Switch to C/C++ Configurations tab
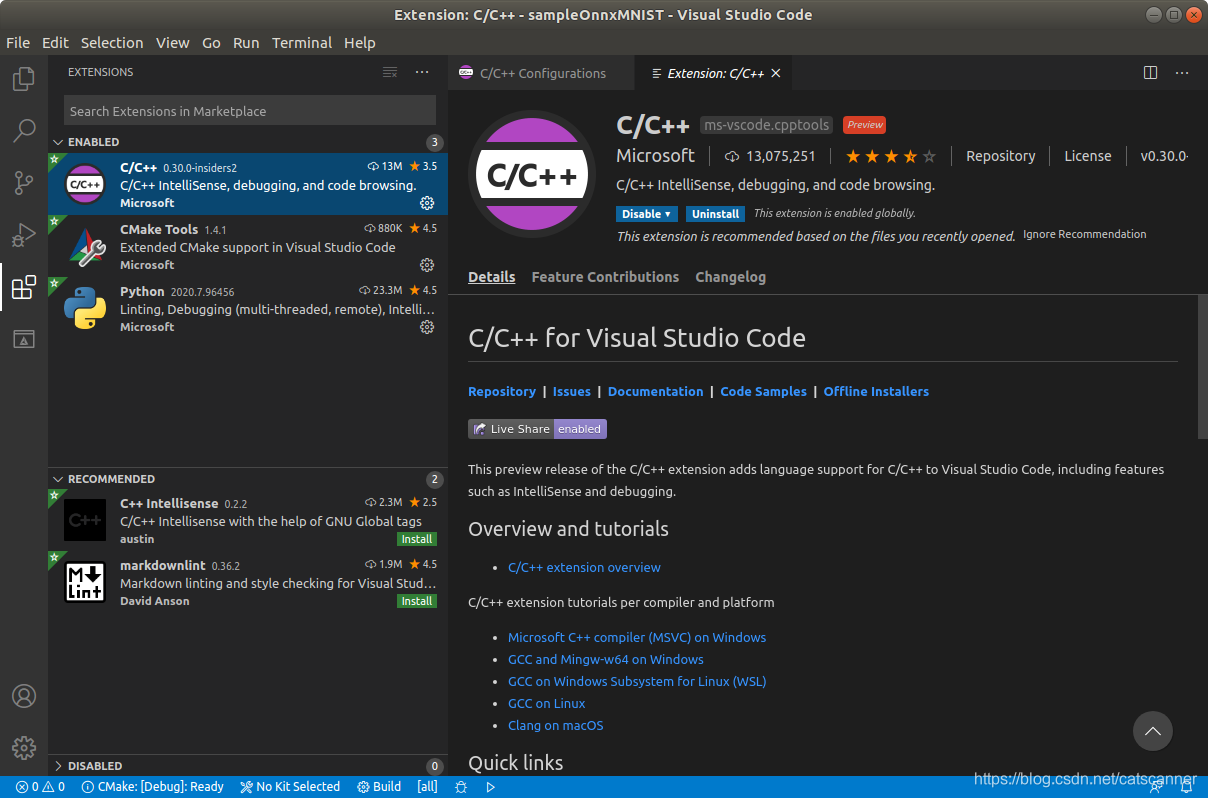 pyautogui.click(x=541, y=73)
